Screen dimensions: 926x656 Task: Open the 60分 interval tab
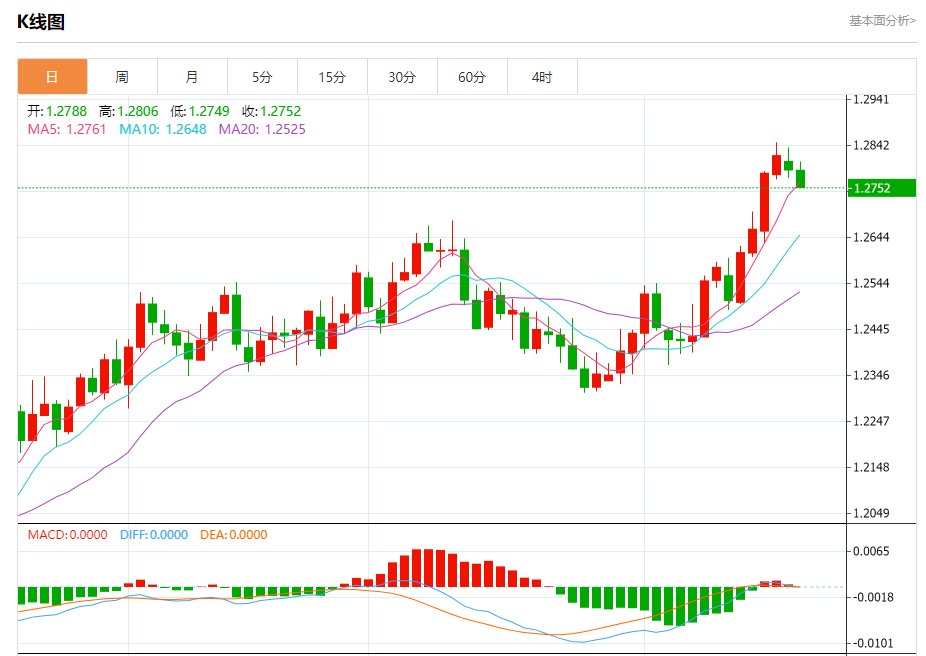point(472,77)
